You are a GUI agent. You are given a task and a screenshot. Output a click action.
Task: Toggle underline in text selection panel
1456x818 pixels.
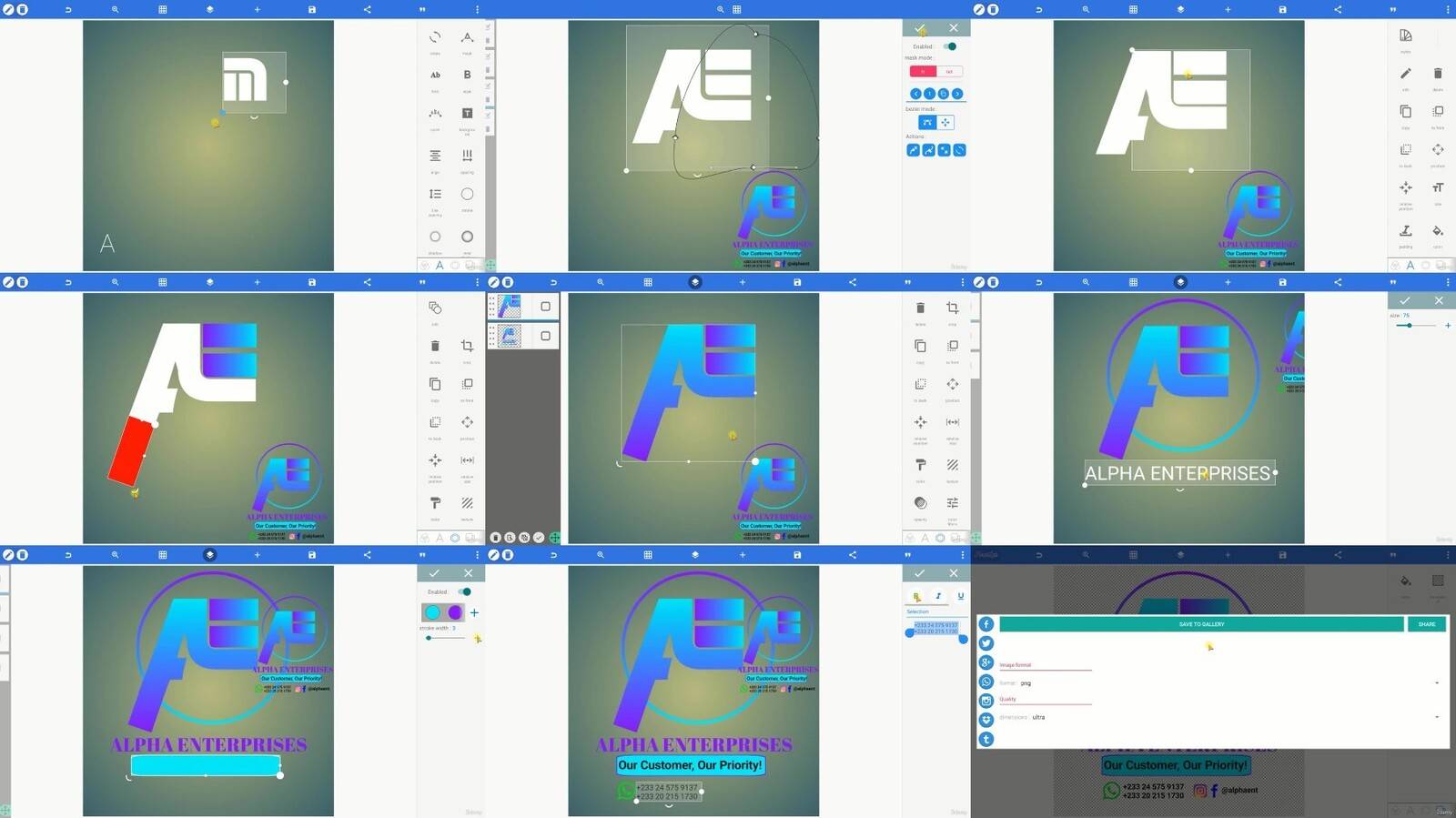pyautogui.click(x=960, y=597)
